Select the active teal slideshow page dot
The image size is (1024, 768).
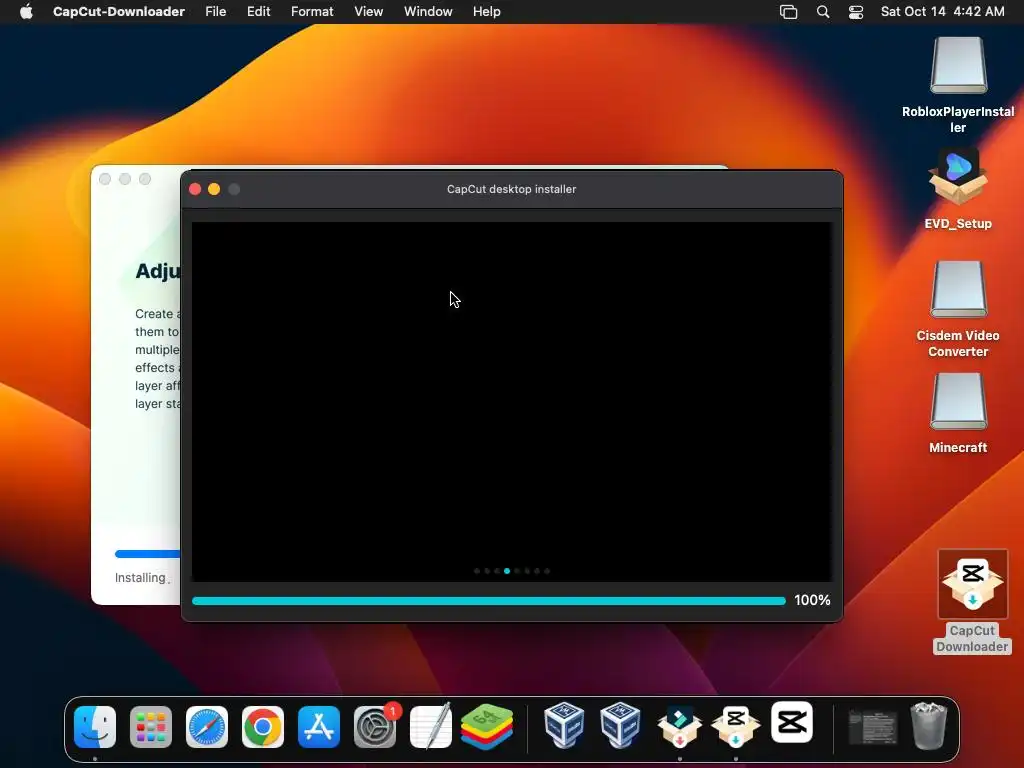coord(507,571)
